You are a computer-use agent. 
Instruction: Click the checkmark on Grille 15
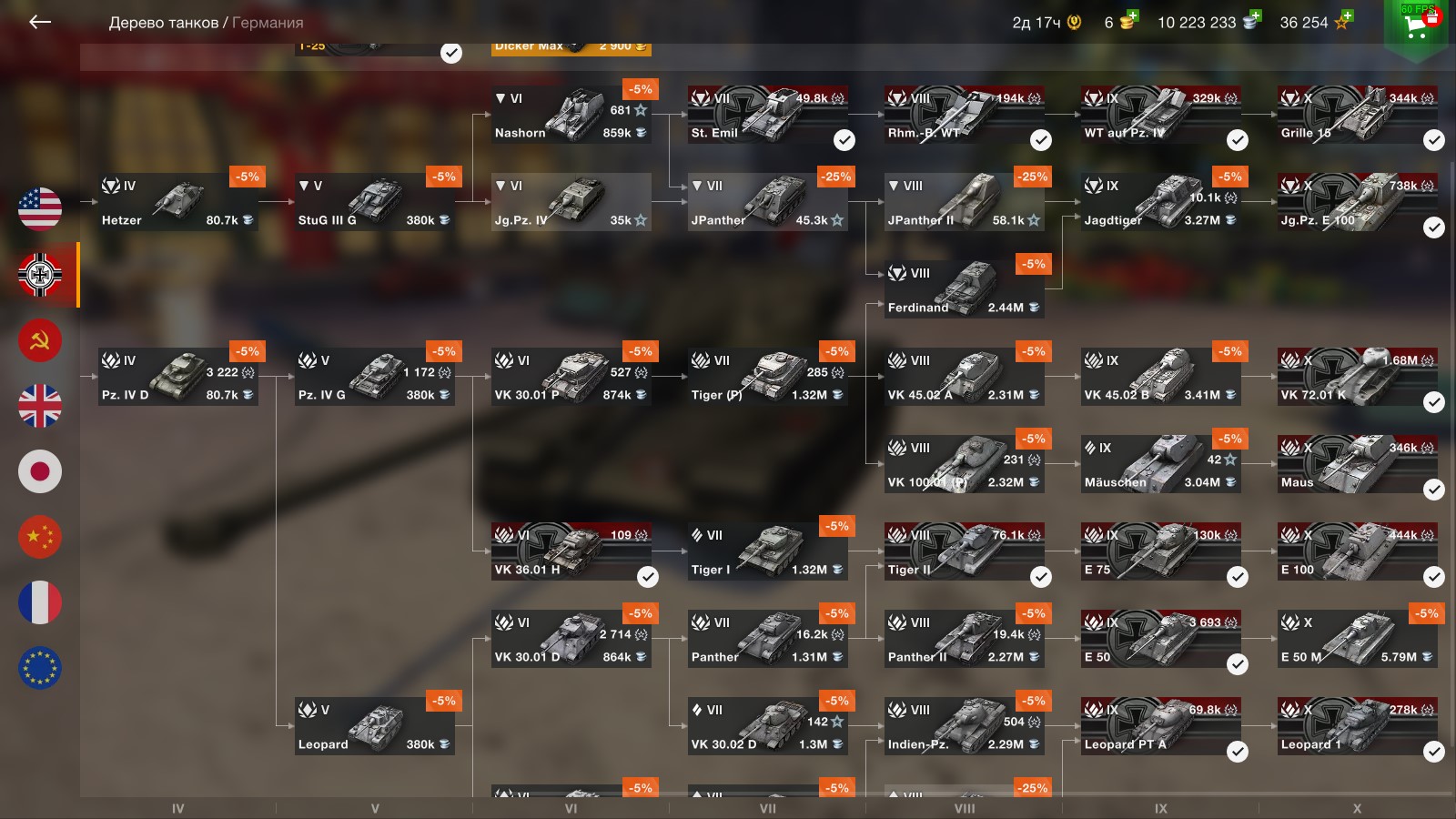coord(1434,140)
